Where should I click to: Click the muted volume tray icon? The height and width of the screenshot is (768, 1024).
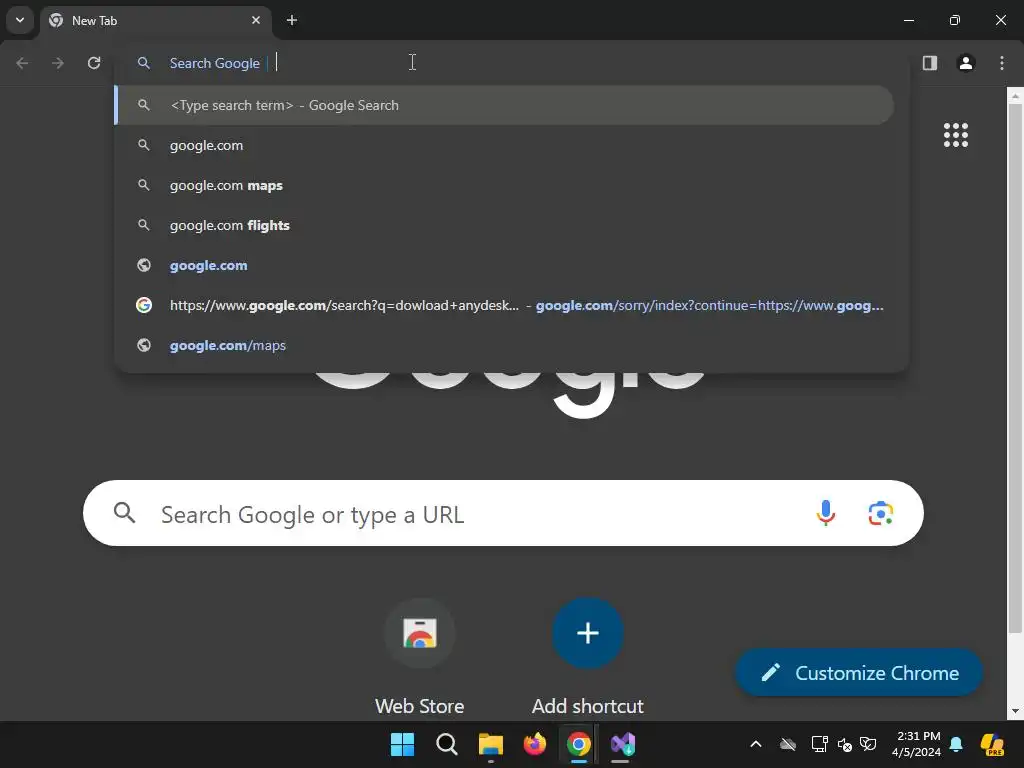click(x=844, y=744)
